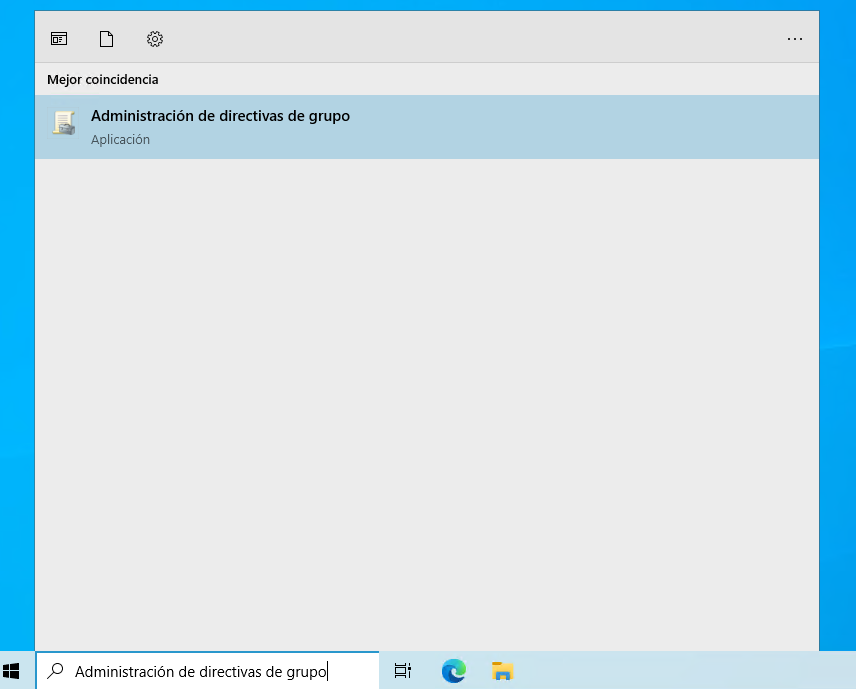Screen dimensions: 856x689
Task: Filter search results by Settings gear
Action: (154, 39)
